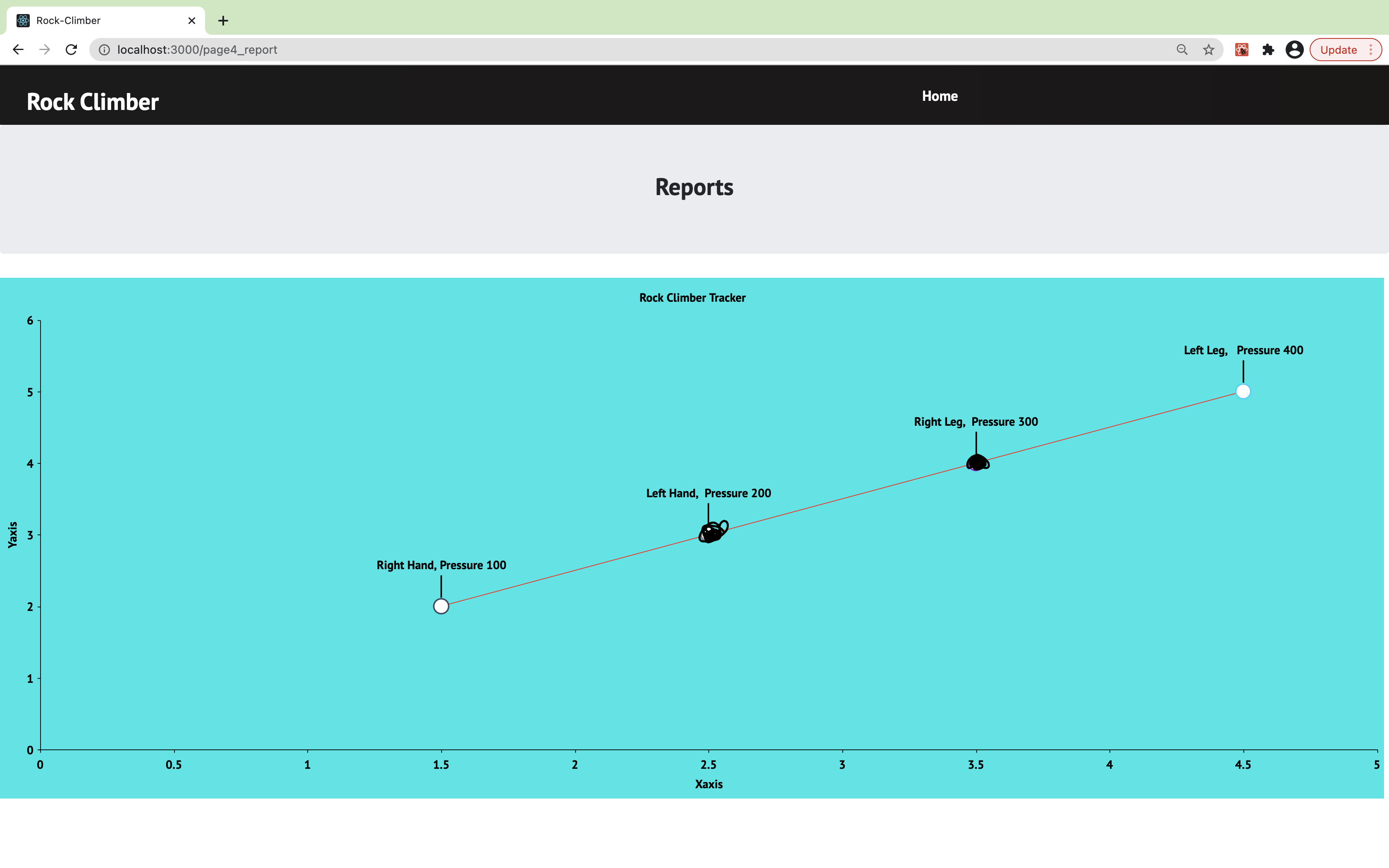Viewport: 1389px width, 868px height.
Task: Click the Update browser button
Action: tap(1338, 50)
